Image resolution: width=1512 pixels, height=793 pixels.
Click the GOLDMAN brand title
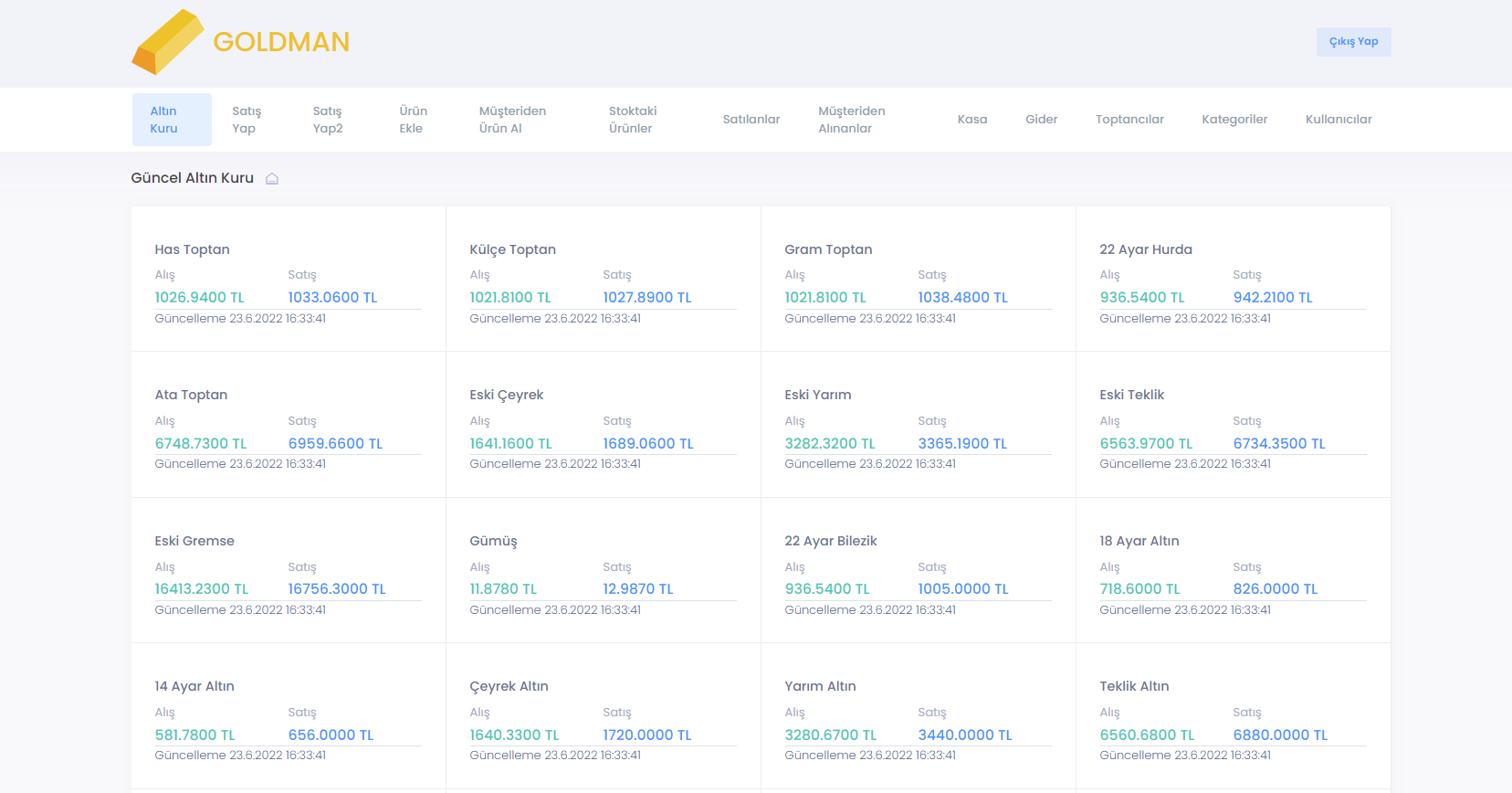281,42
